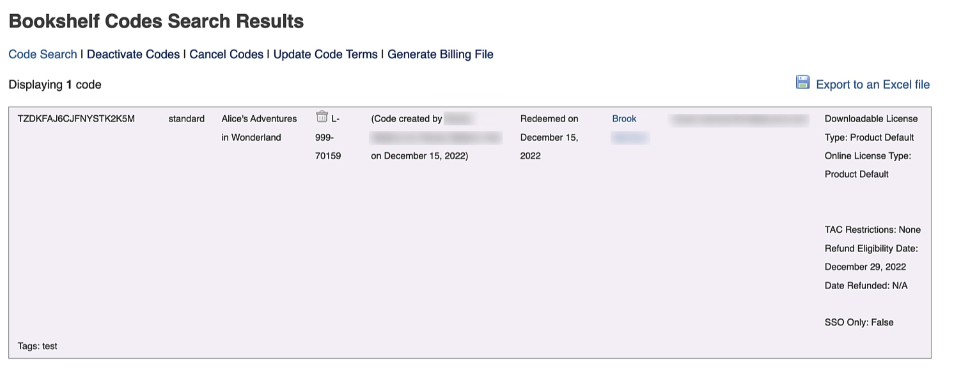Click Export to an Excel file
This screenshot has width=954, height=380.
coord(872,85)
